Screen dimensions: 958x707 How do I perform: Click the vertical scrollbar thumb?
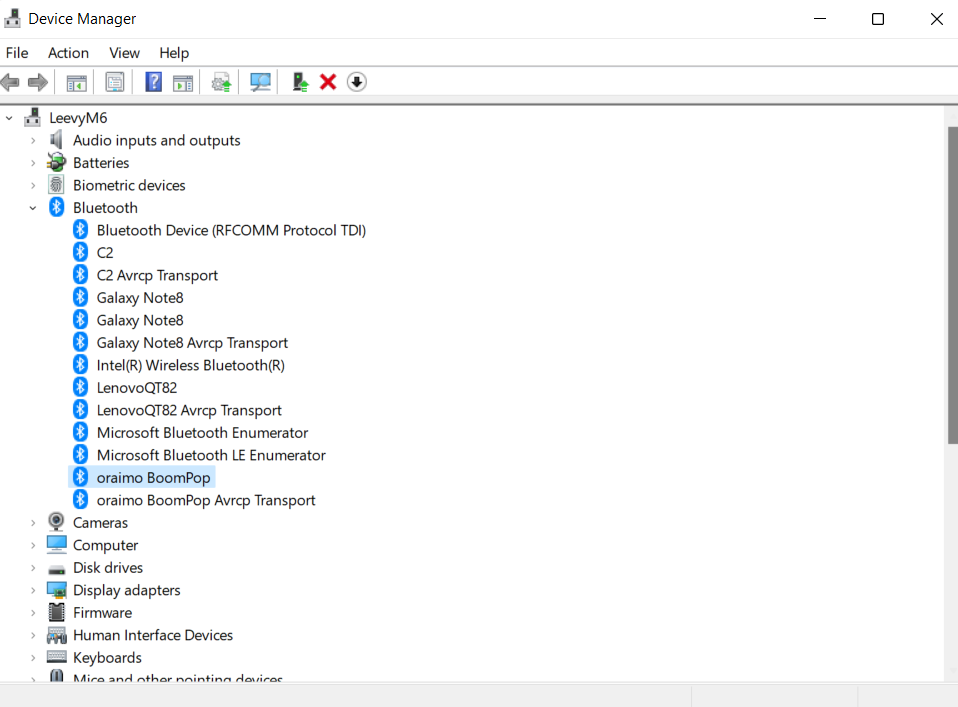pyautogui.click(x=953, y=285)
